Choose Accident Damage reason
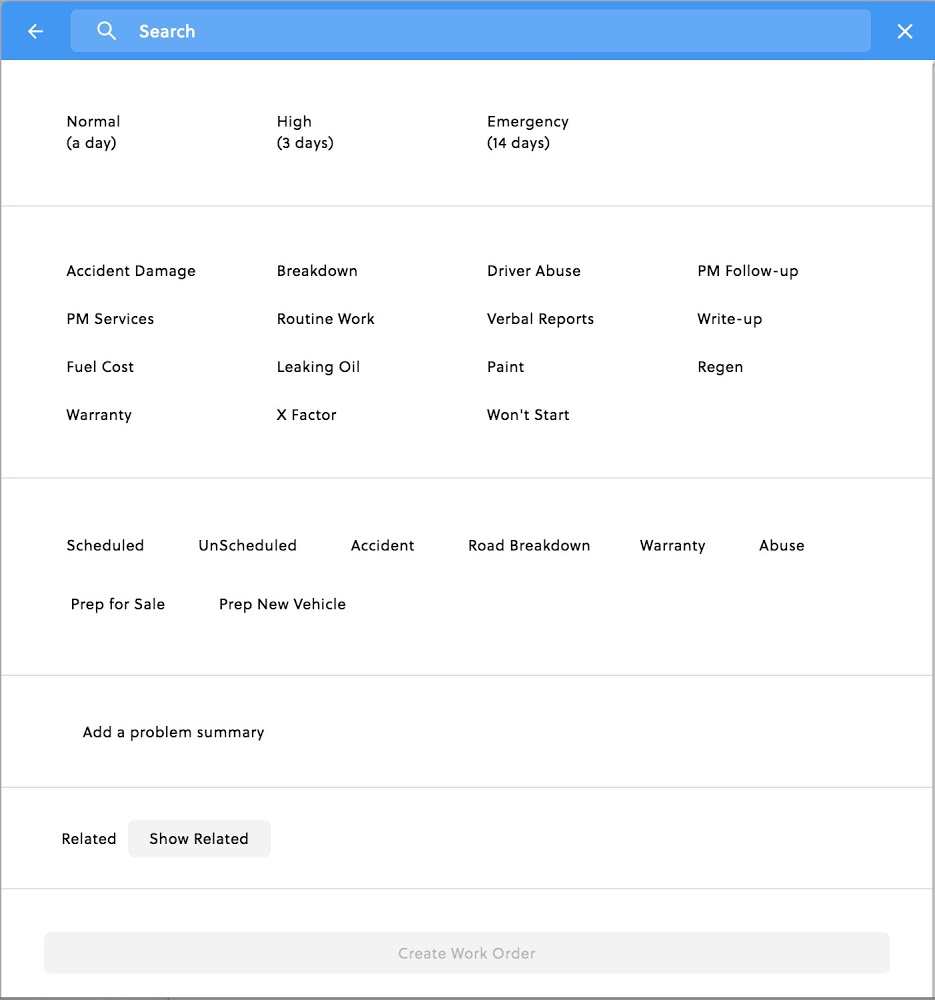This screenshot has width=935, height=1000. 131,271
